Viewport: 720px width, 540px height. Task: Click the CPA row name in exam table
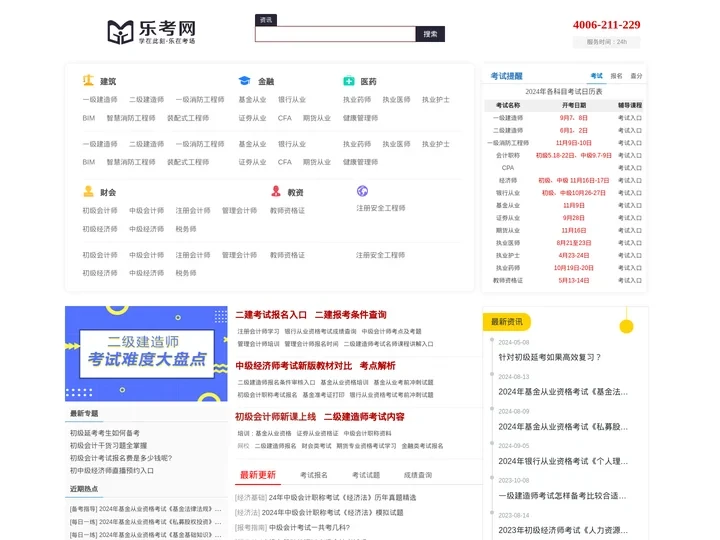tap(508, 168)
